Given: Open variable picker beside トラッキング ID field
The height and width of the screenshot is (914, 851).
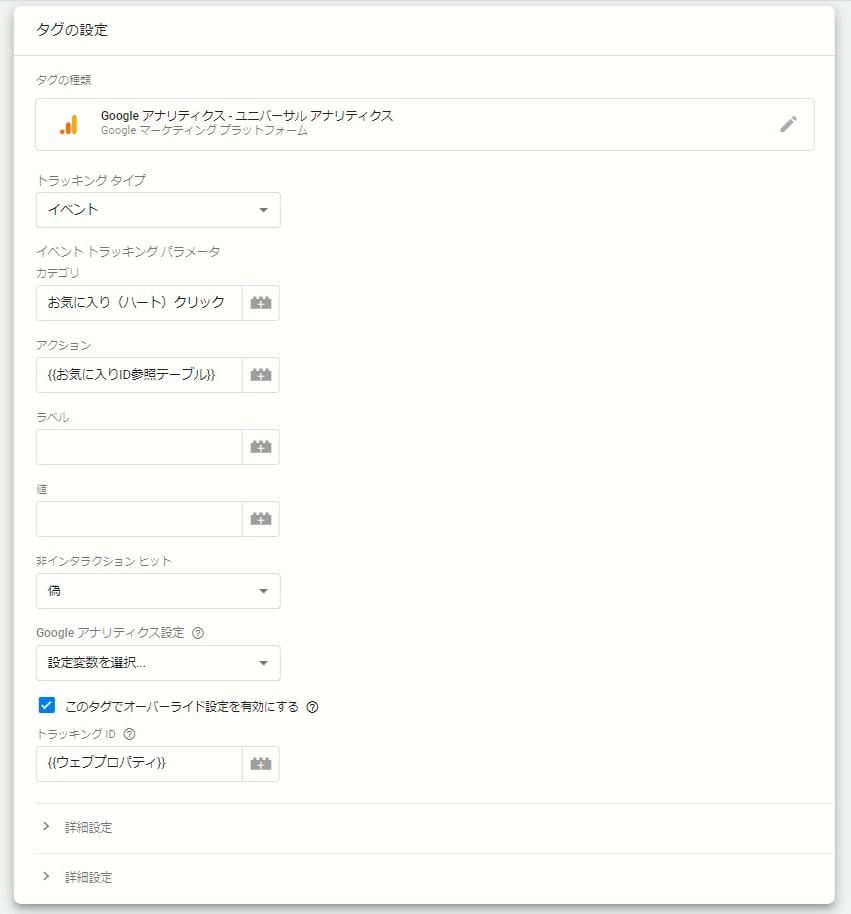Looking at the screenshot, I should tap(261, 764).
